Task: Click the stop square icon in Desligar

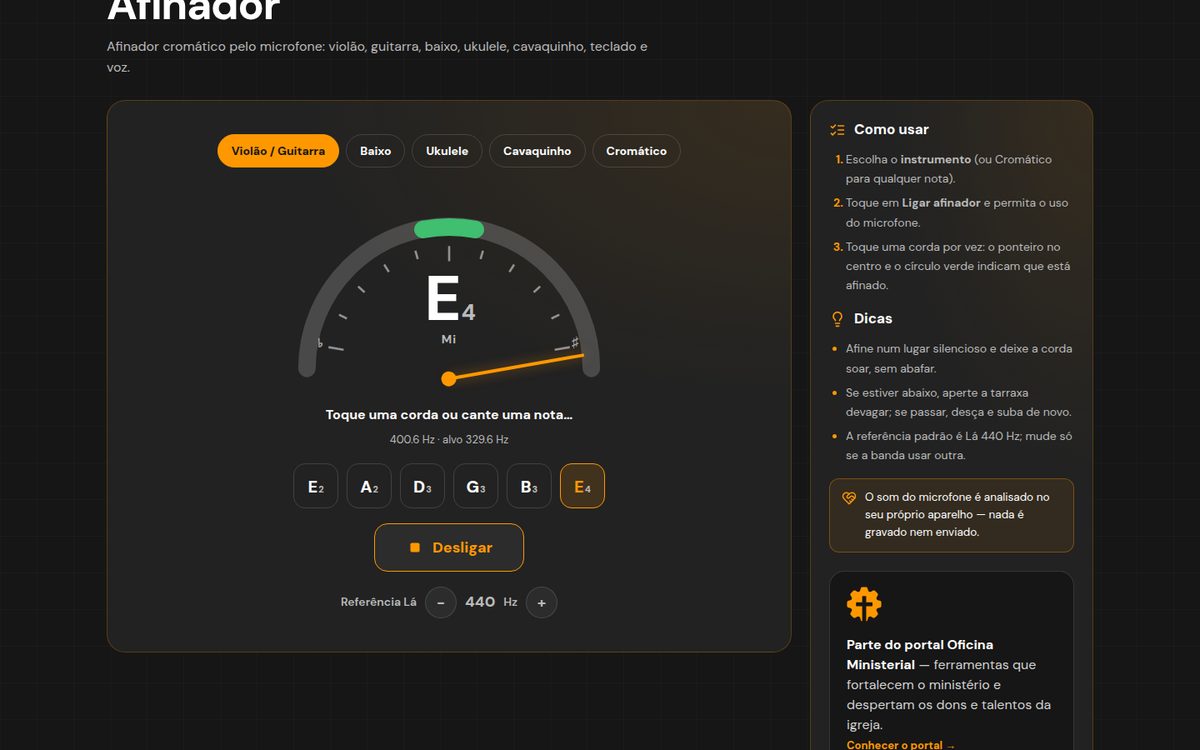Action: pos(415,548)
